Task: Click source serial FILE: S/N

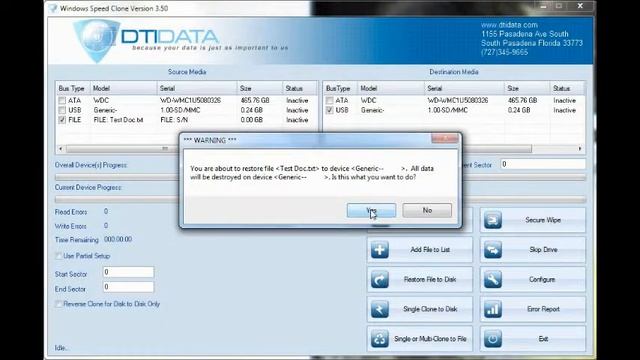Action: pyautogui.click(x=174, y=120)
